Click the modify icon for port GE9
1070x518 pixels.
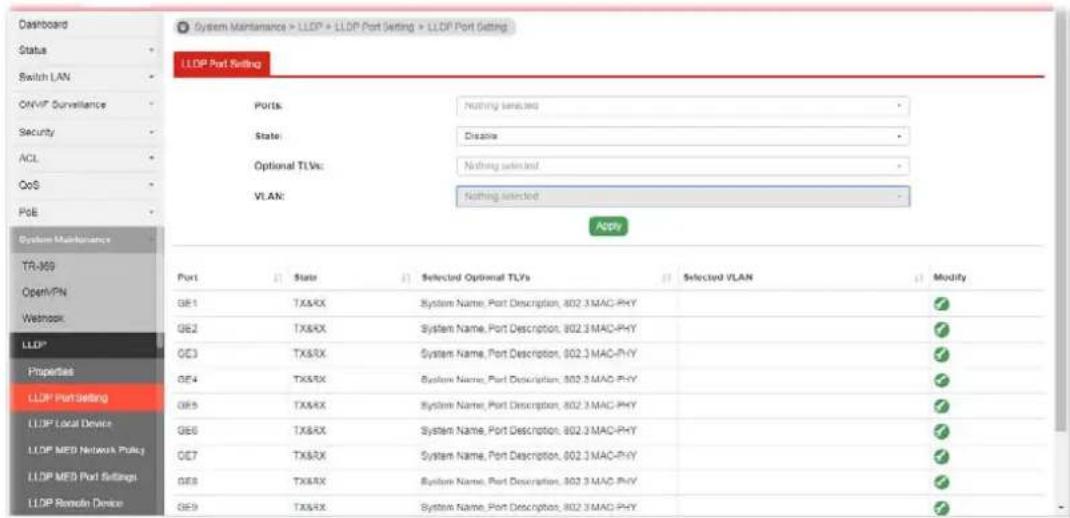[941, 507]
